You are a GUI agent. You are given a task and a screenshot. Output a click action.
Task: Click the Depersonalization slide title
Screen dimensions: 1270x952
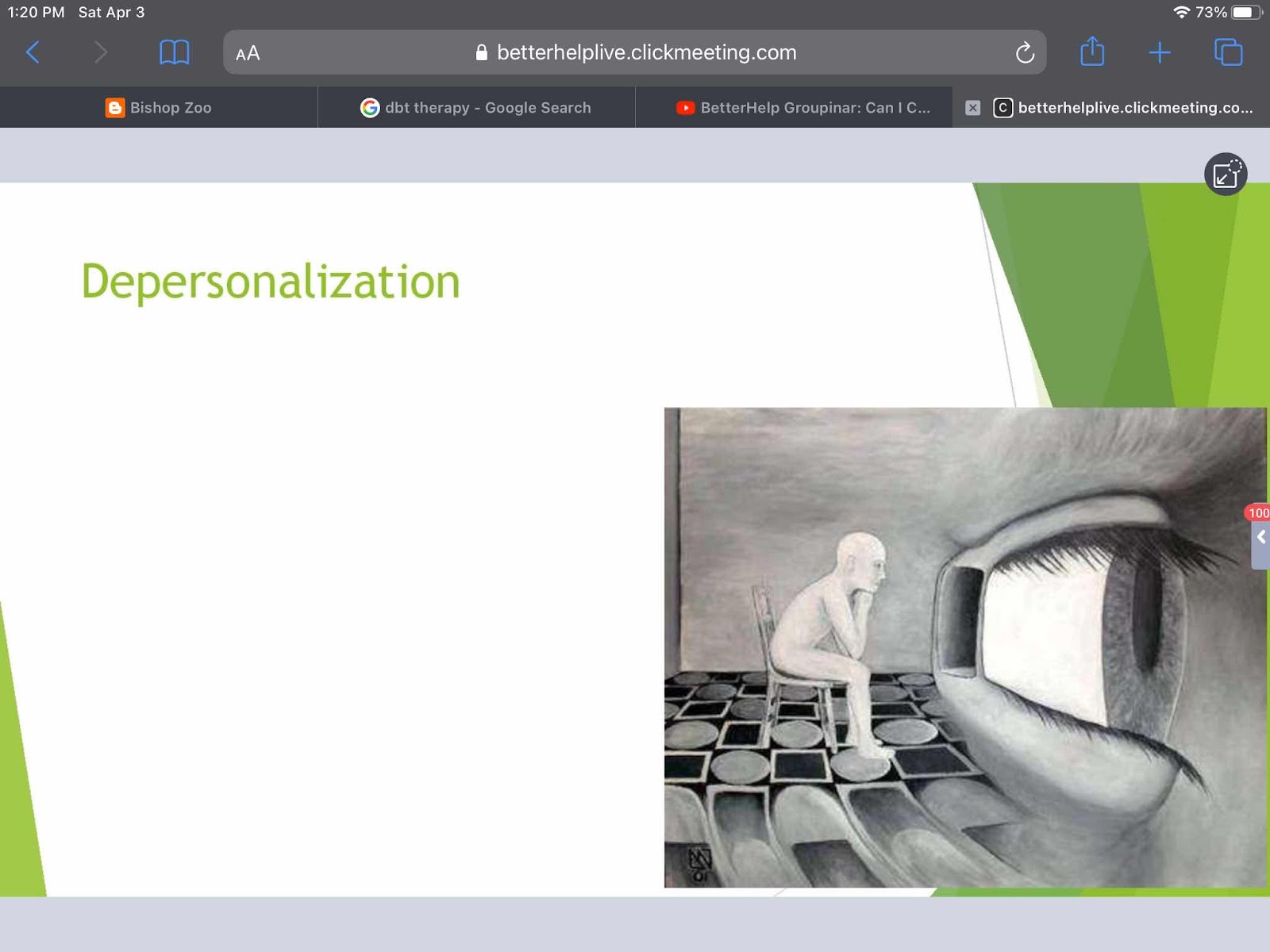pos(271,282)
